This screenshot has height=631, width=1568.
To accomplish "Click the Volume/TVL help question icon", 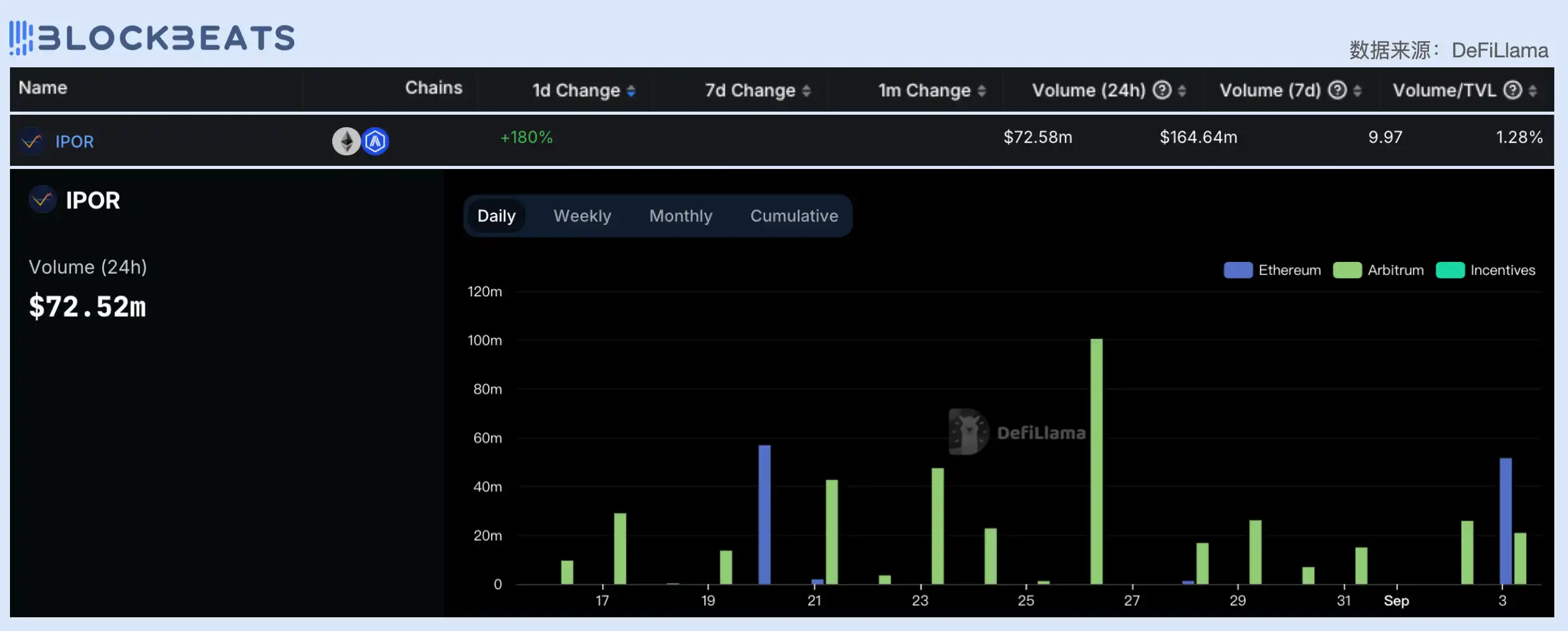I will click(x=1513, y=90).
